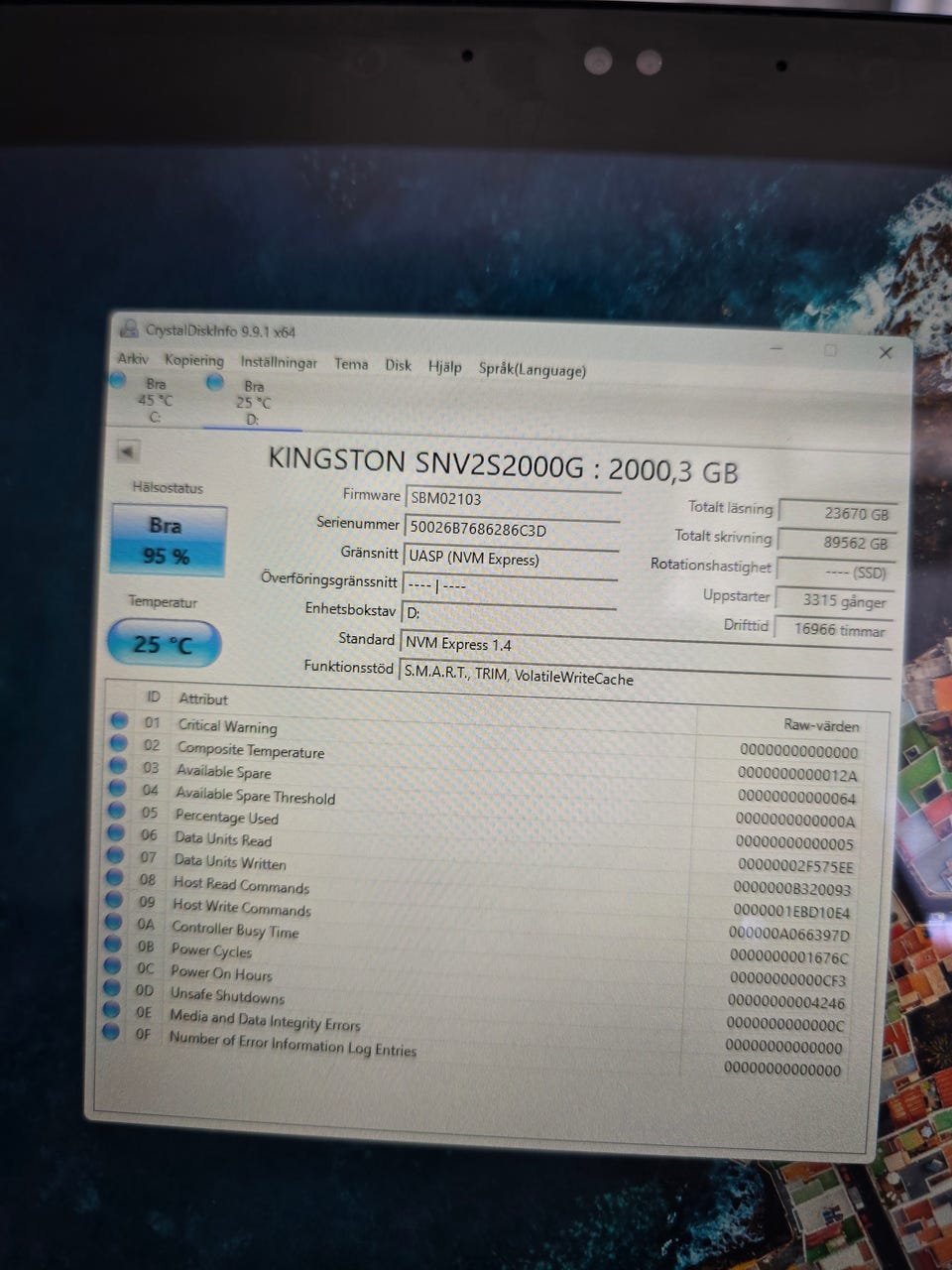Click the blue status circle for Available Spare
The width and height of the screenshot is (952, 1270).
coord(118,766)
